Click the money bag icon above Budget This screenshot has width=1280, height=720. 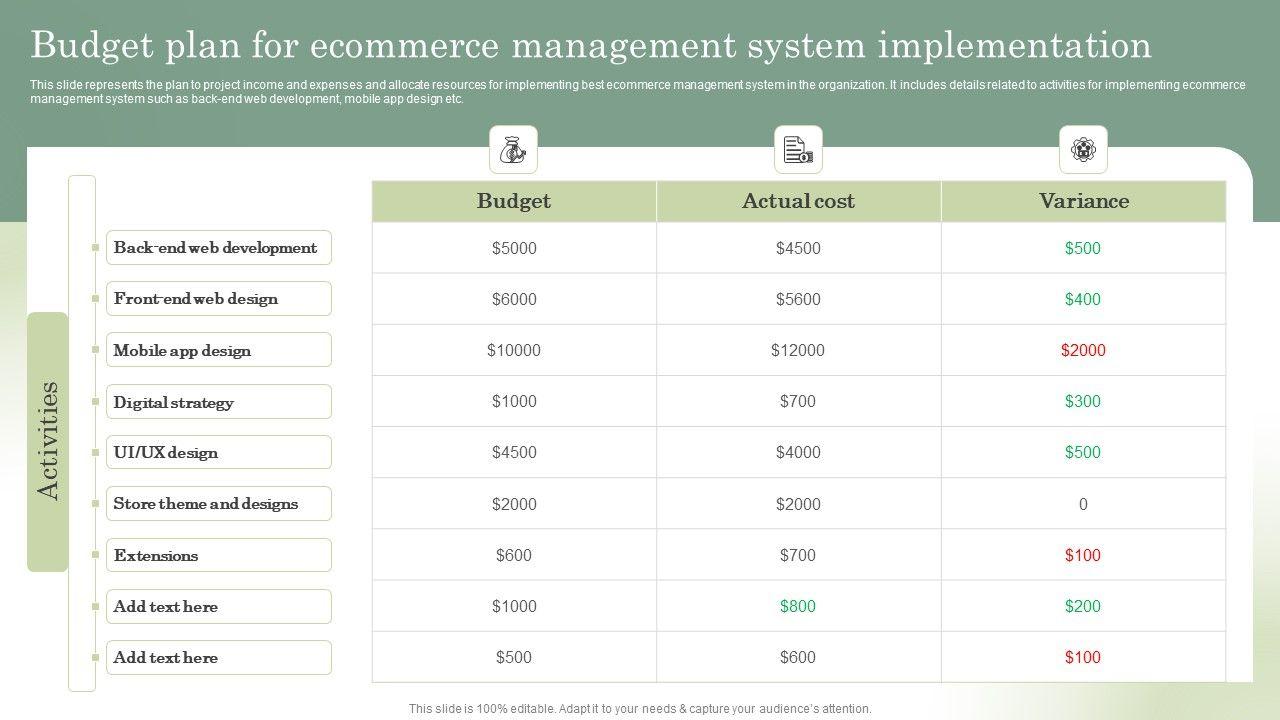pos(513,150)
